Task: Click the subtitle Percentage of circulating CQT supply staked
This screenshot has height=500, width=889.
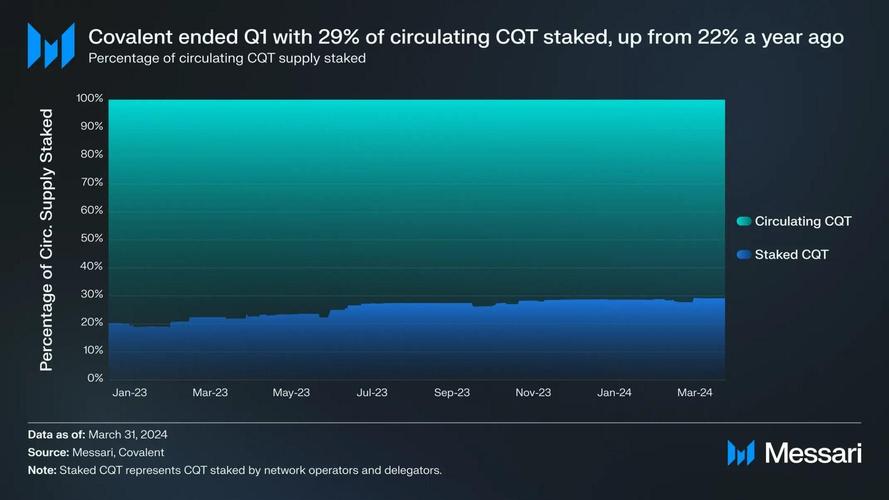Action: tap(227, 58)
